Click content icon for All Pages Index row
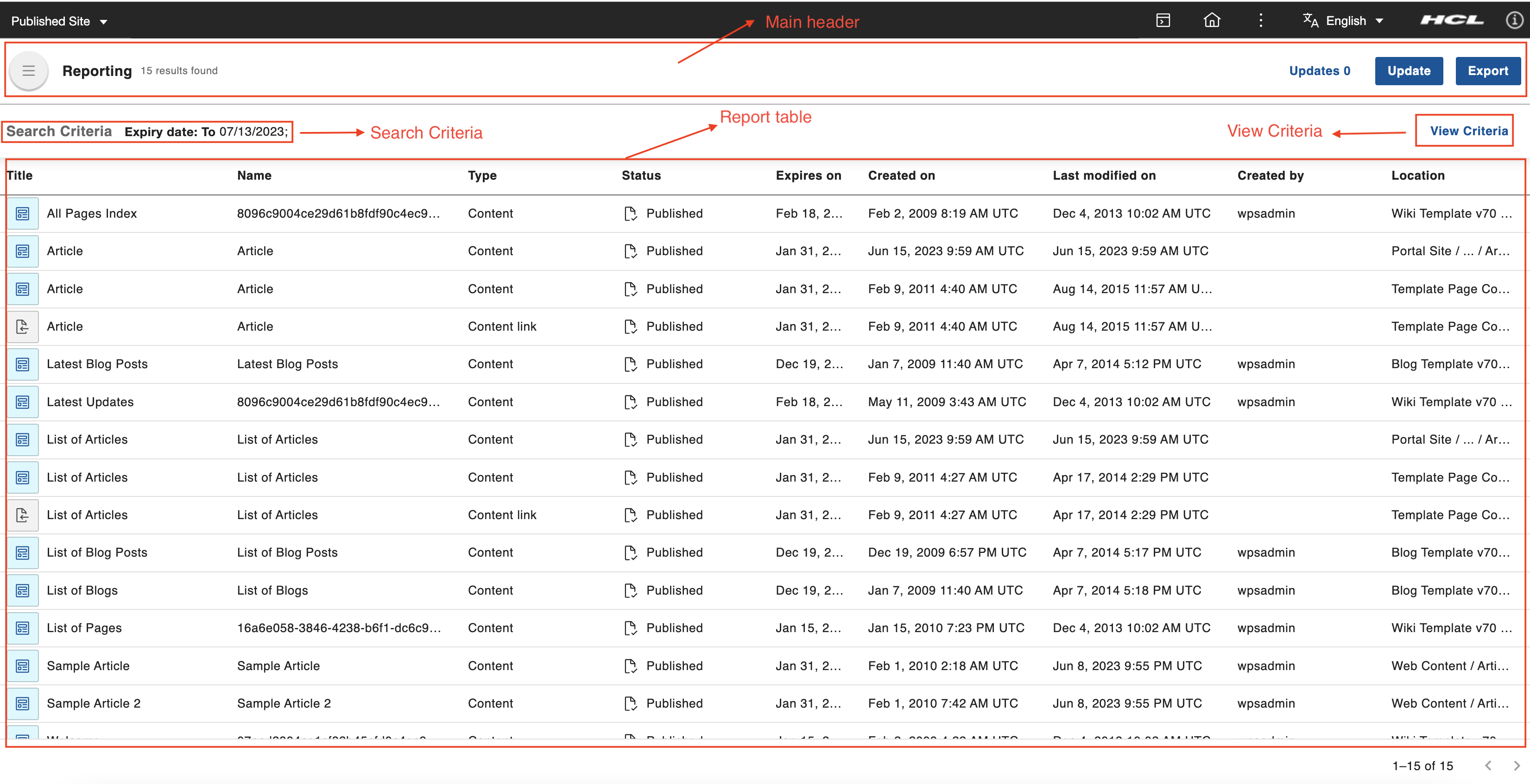1530x784 pixels. click(x=23, y=213)
